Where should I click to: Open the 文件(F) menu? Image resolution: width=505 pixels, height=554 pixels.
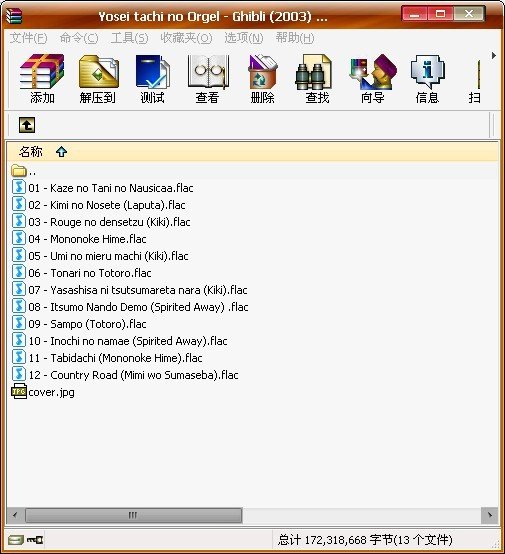(x=28, y=37)
